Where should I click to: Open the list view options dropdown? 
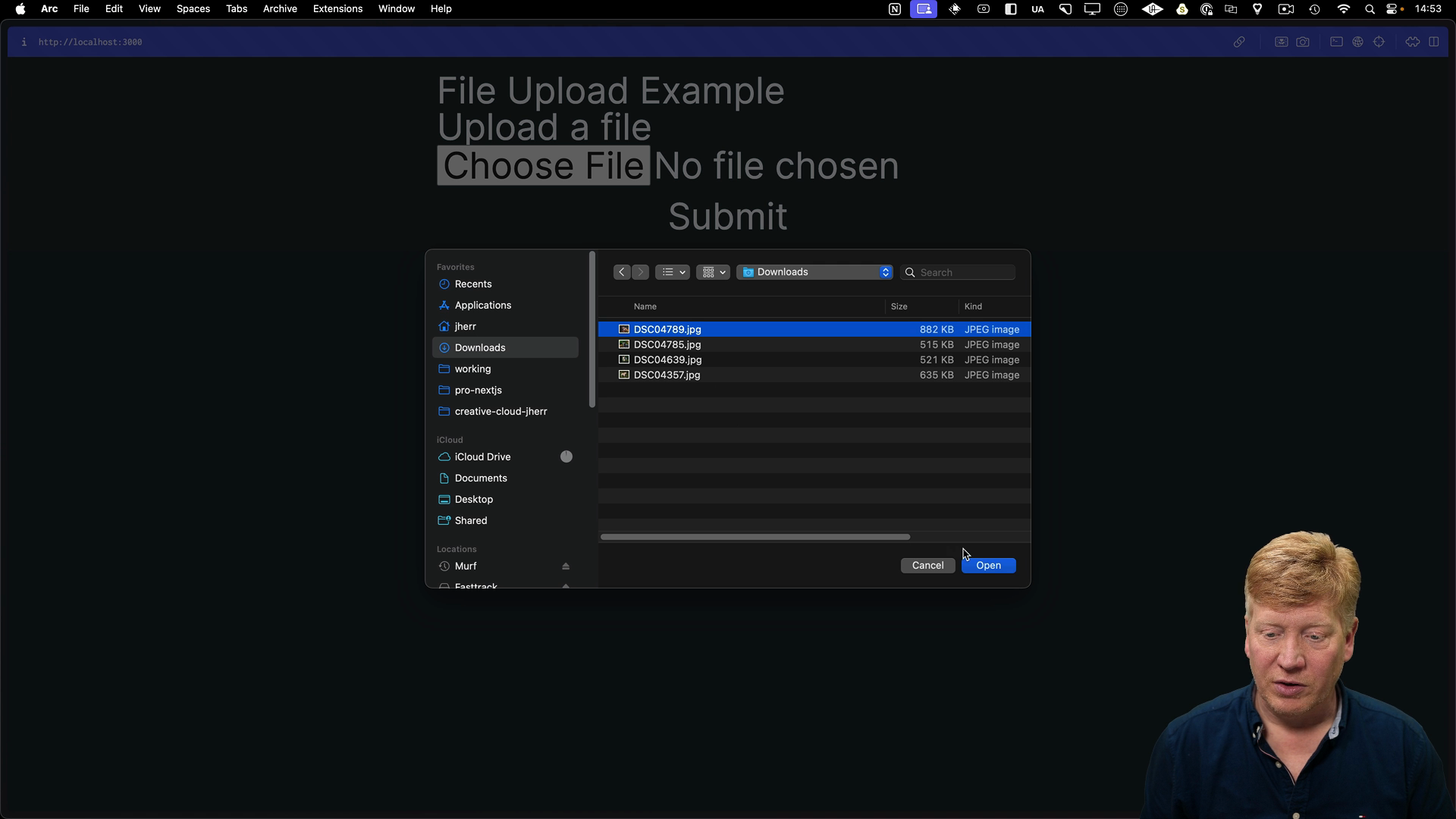(672, 272)
